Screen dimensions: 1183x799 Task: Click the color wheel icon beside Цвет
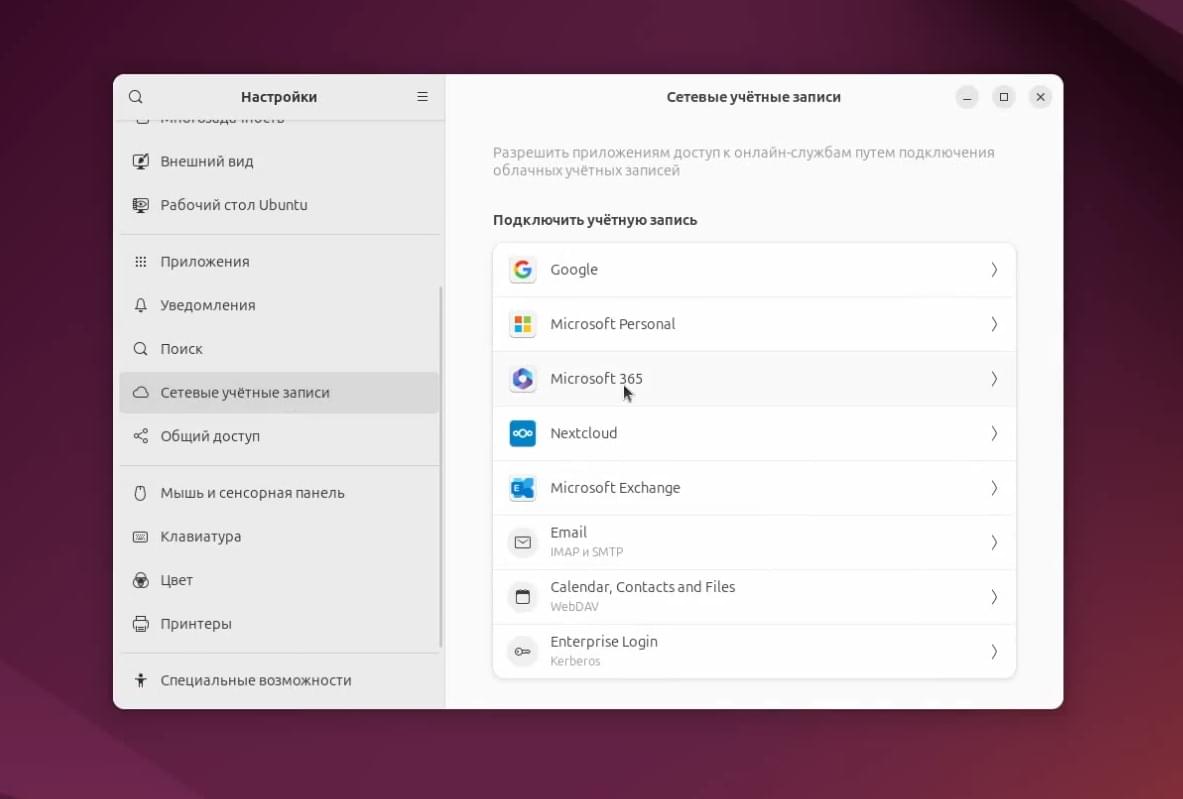pyautogui.click(x=140, y=580)
